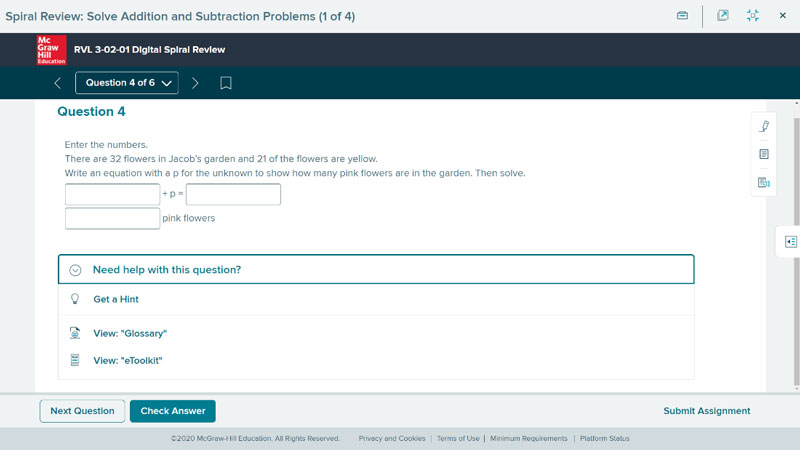The width and height of the screenshot is (800, 450).
Task: Open the Question 4 of 6 dropdown
Action: (x=127, y=83)
